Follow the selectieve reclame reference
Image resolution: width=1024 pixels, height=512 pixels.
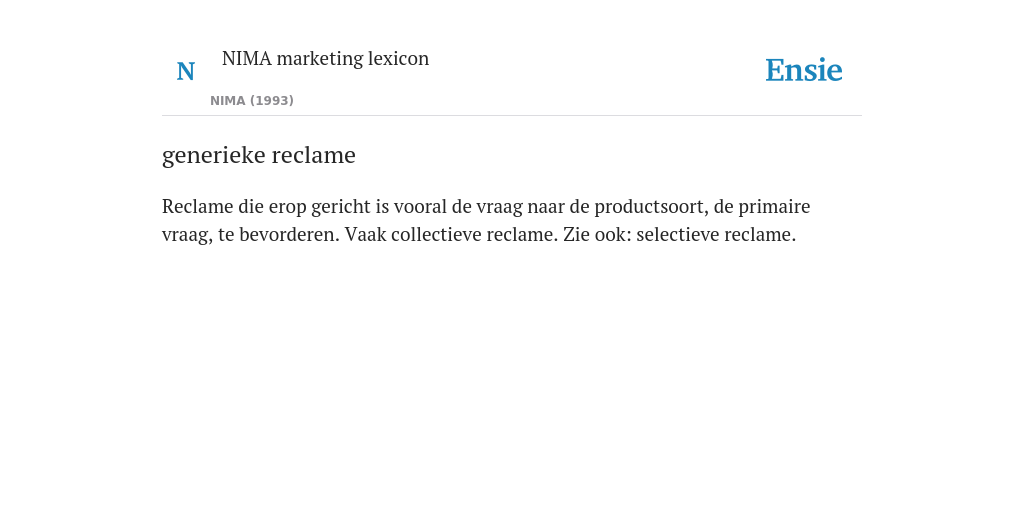coord(716,234)
